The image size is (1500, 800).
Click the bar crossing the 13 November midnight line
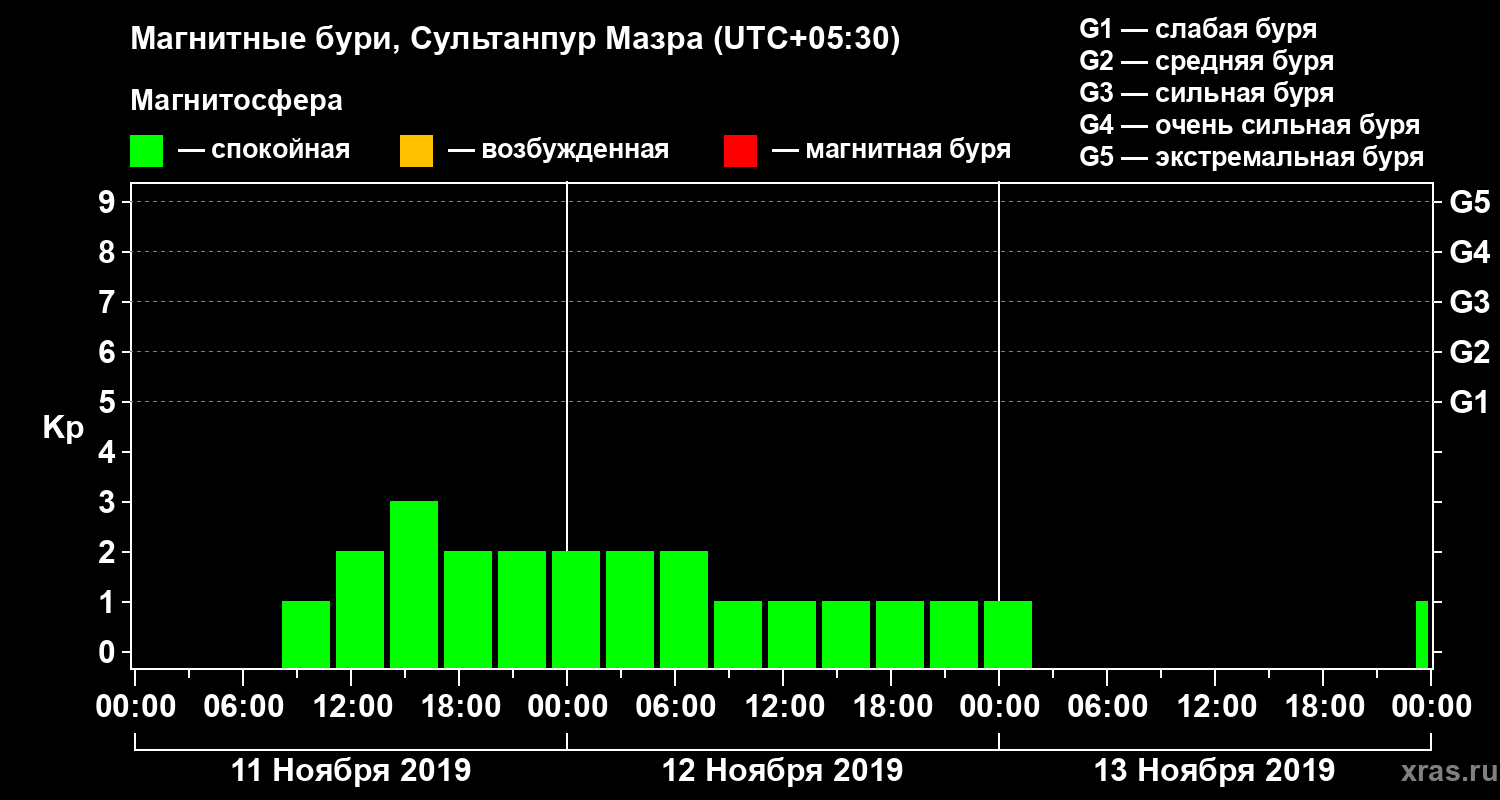[x=1008, y=634]
